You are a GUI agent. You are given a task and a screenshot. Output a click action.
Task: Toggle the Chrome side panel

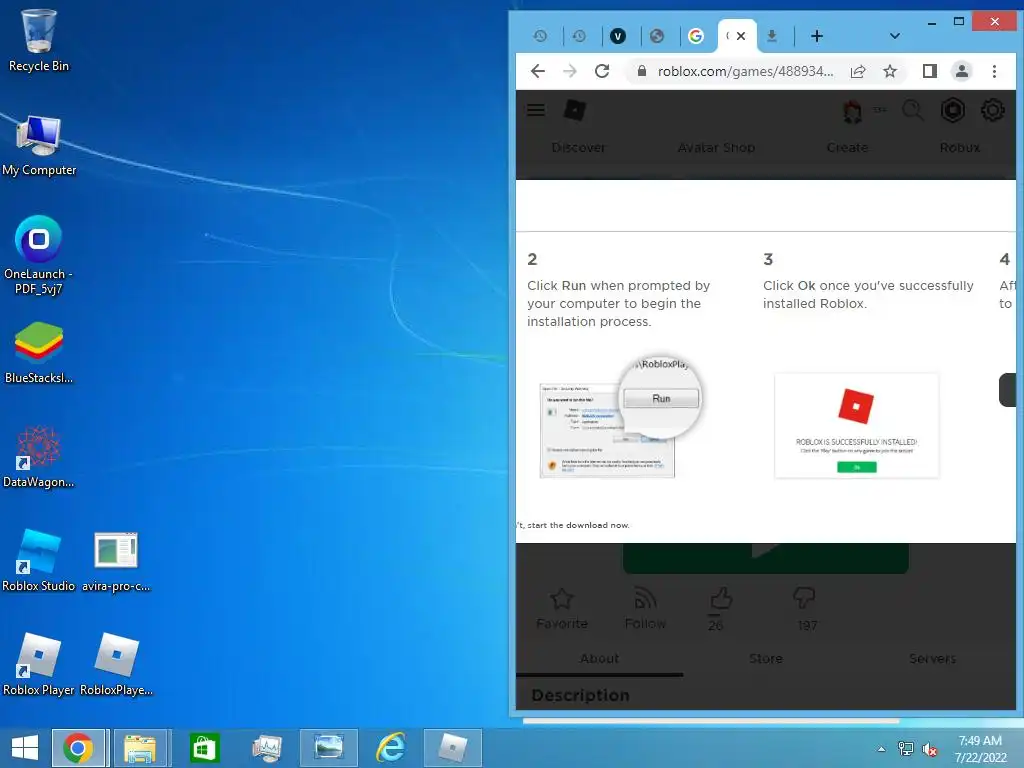pos(929,71)
